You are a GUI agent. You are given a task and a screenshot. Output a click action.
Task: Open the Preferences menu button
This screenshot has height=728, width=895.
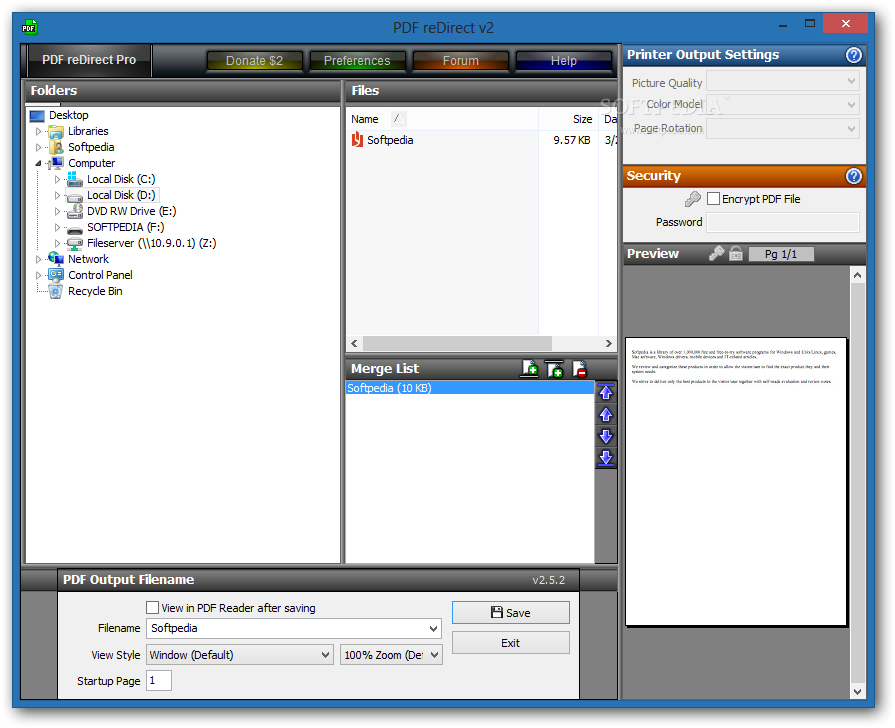[x=357, y=61]
